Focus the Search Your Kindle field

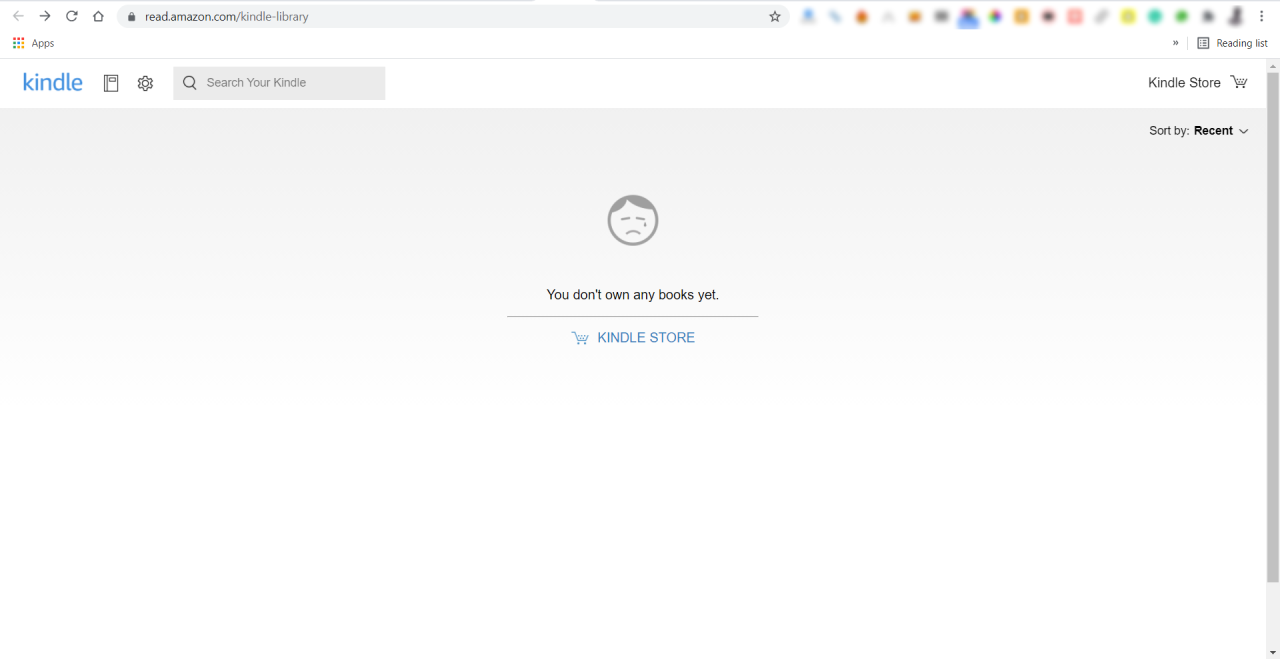pos(279,83)
